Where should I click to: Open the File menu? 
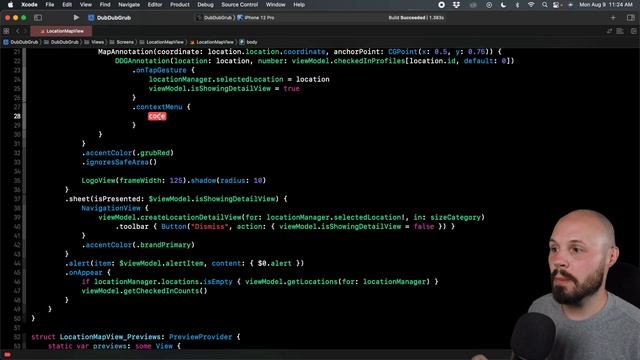click(x=50, y=4)
